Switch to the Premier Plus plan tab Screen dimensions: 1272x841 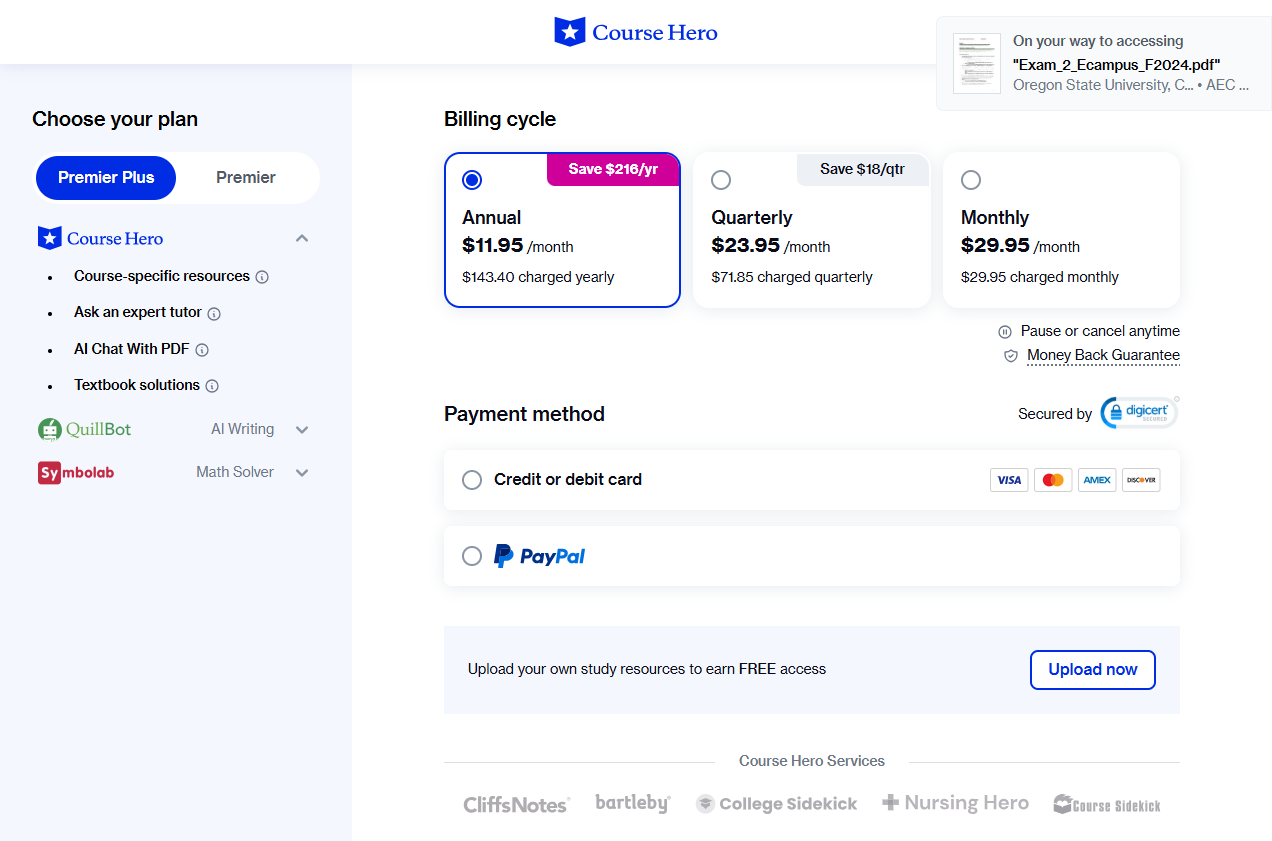point(106,178)
